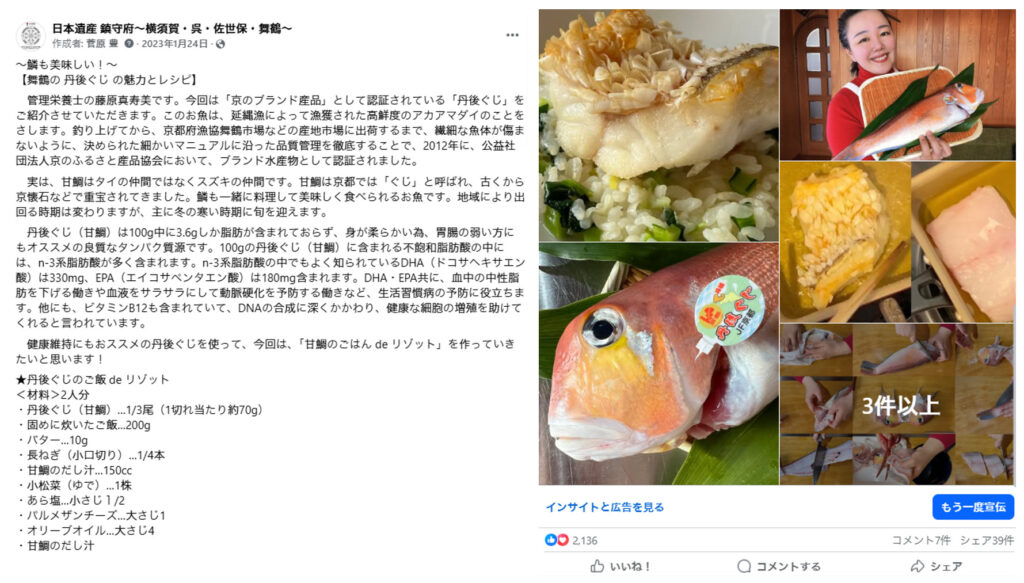Image resolution: width=1024 pixels, height=583 pixels.
Task: Open the cooked fish risotto photo
Action: pos(658,125)
